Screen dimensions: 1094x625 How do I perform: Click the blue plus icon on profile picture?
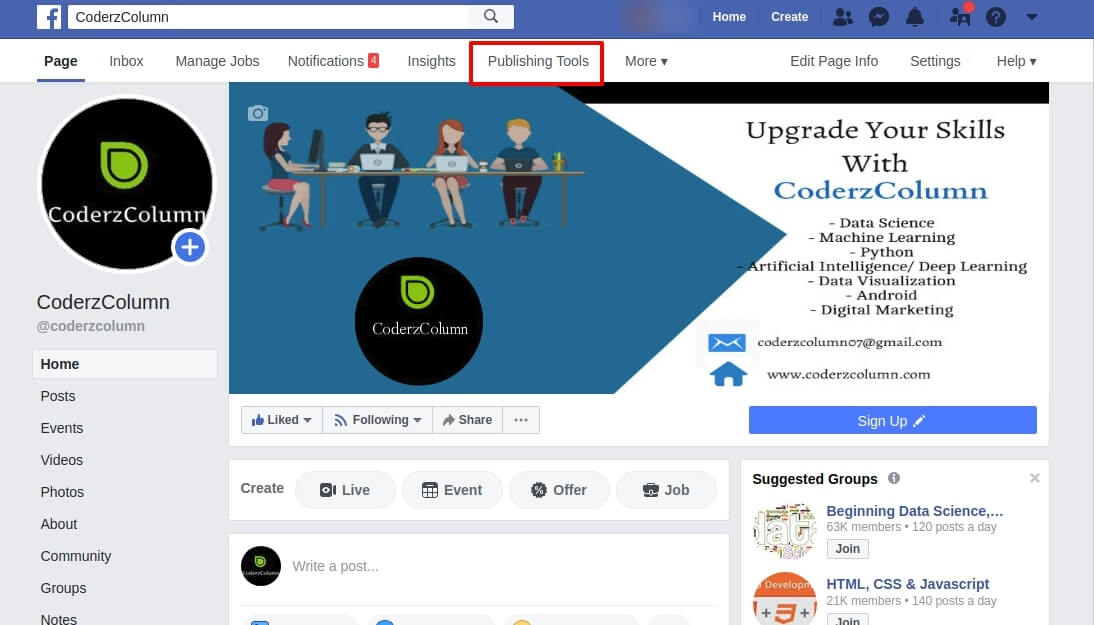click(x=190, y=247)
